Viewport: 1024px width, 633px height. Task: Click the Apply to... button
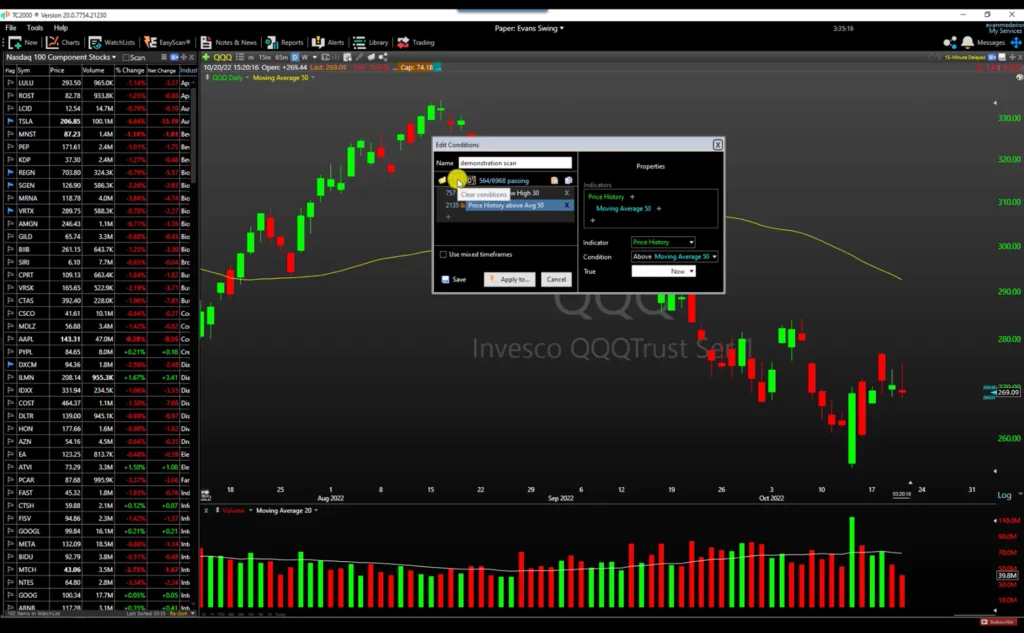pos(511,280)
